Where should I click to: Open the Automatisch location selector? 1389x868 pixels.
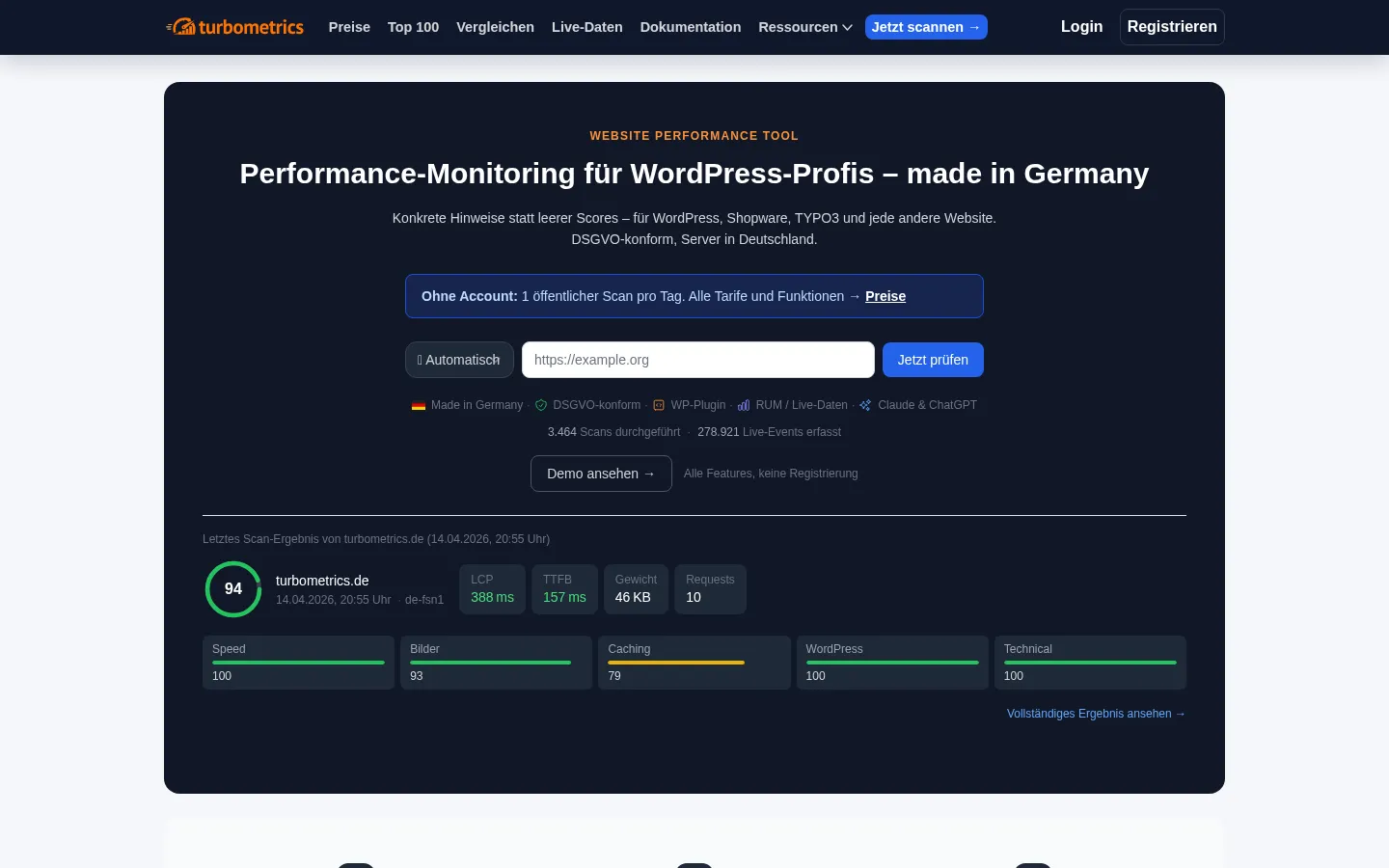pos(459,360)
